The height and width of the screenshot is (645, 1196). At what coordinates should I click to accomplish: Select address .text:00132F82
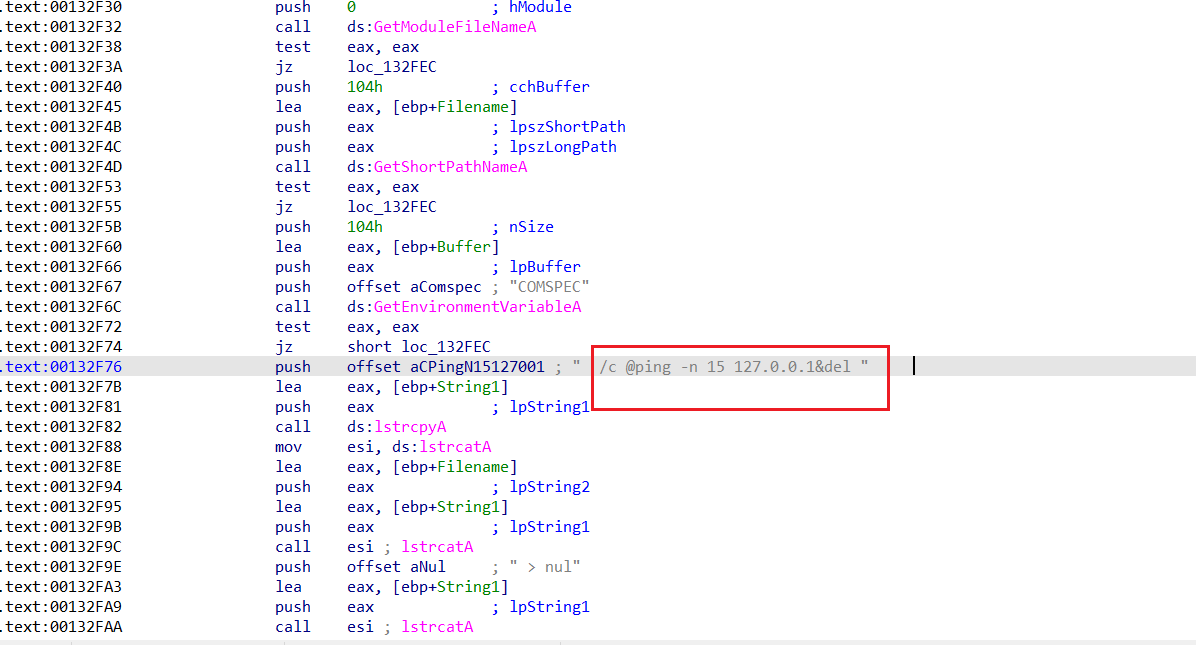(x=61, y=427)
